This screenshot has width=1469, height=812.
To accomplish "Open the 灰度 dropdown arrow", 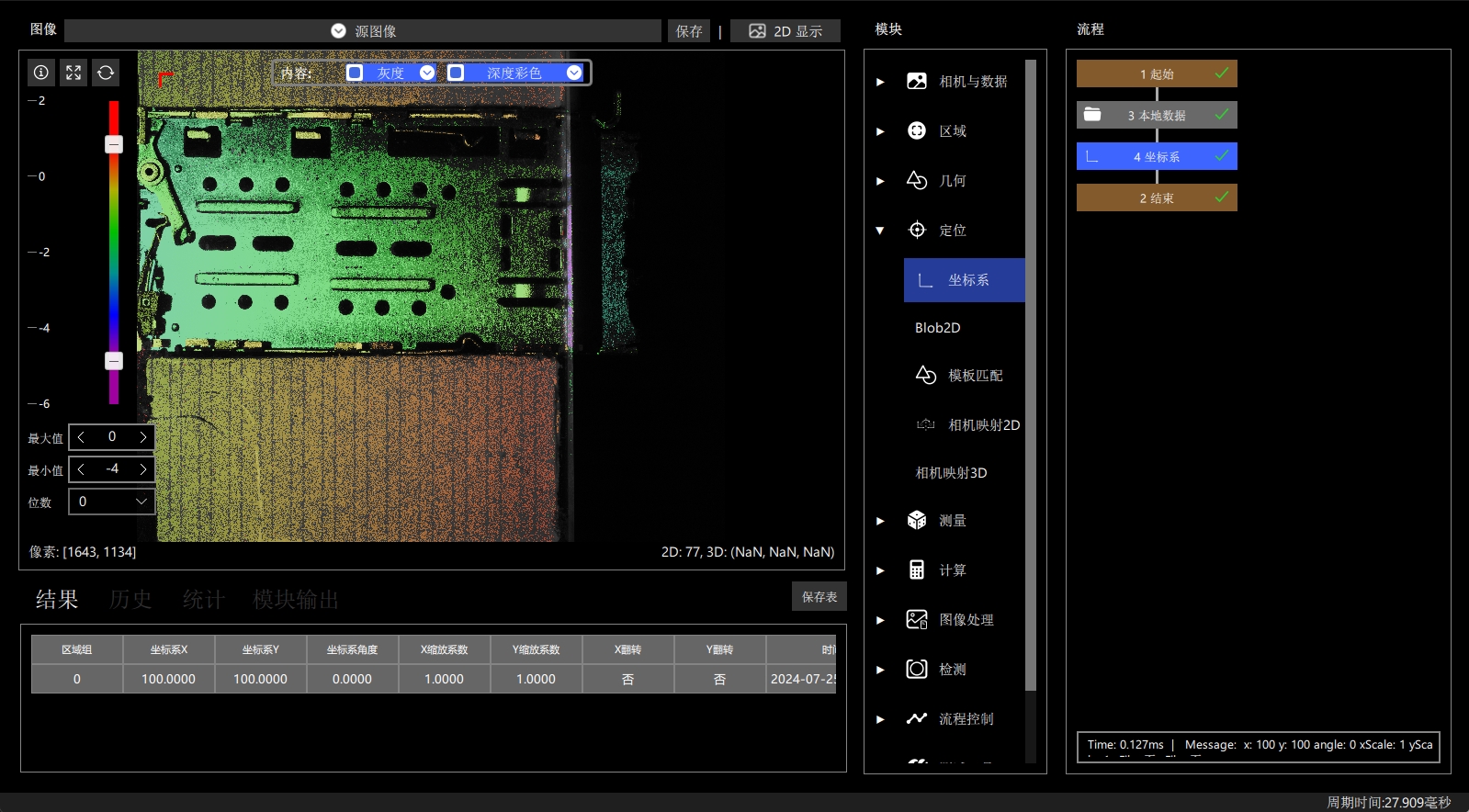I will coord(427,73).
